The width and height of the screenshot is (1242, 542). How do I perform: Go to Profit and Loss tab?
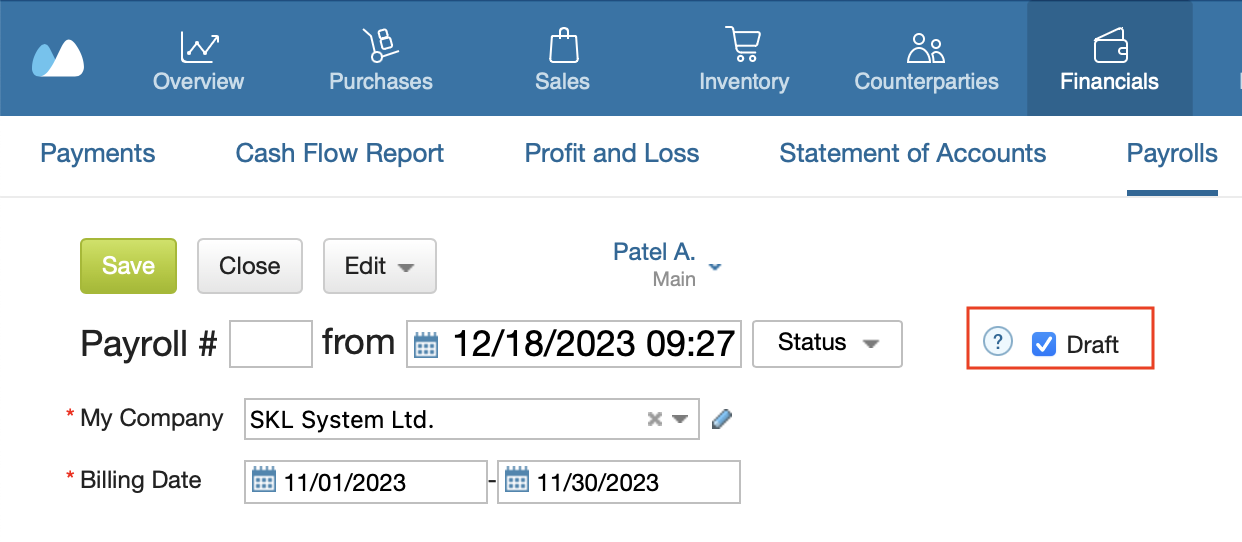(612, 154)
